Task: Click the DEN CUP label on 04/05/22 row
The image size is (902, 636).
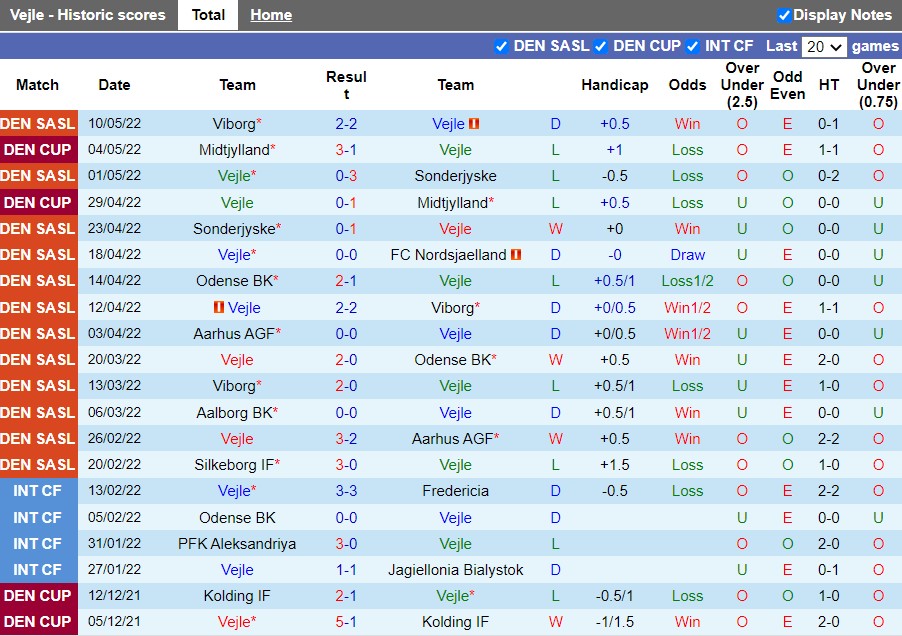Action: 38,150
